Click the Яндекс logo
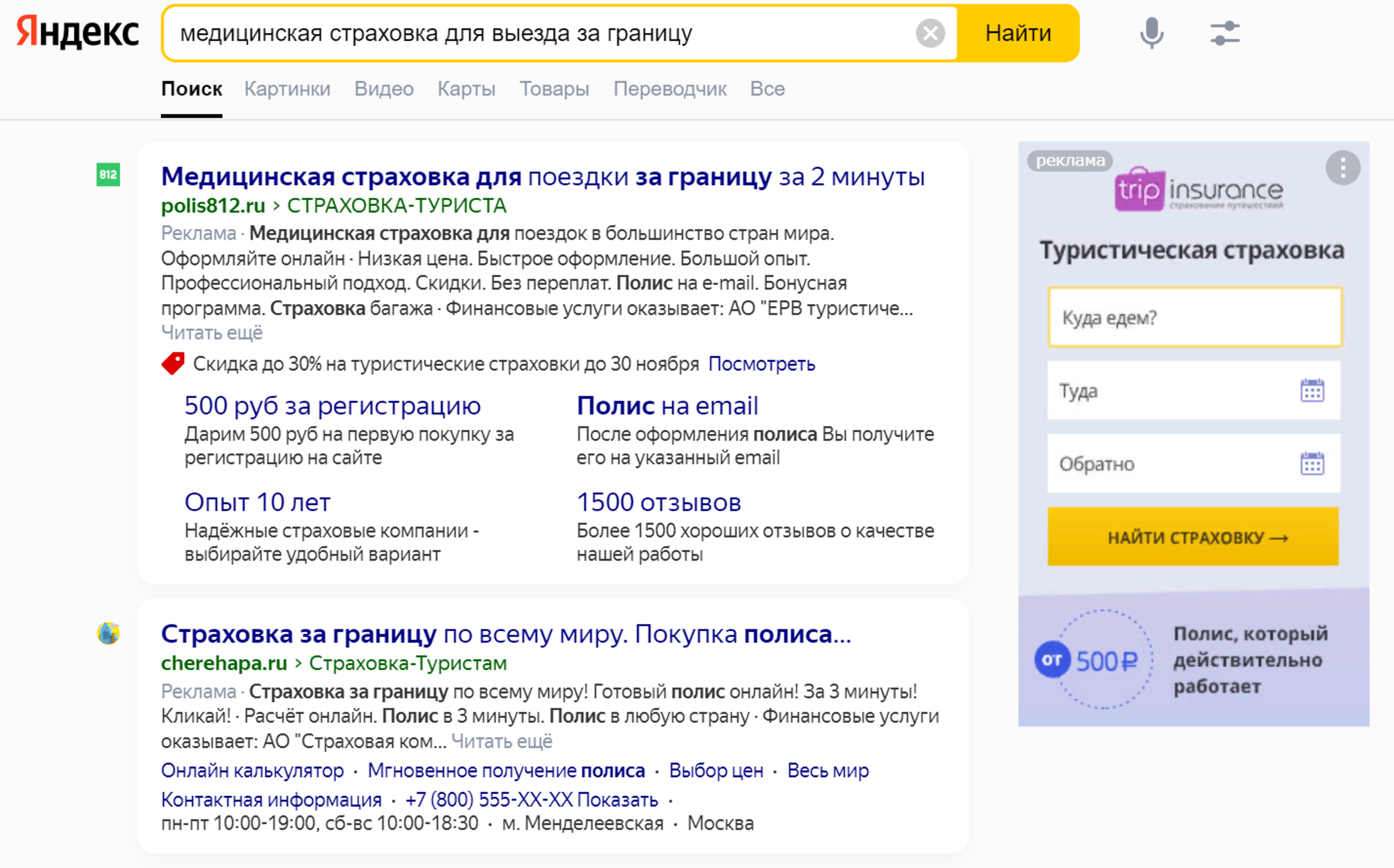 (x=78, y=33)
